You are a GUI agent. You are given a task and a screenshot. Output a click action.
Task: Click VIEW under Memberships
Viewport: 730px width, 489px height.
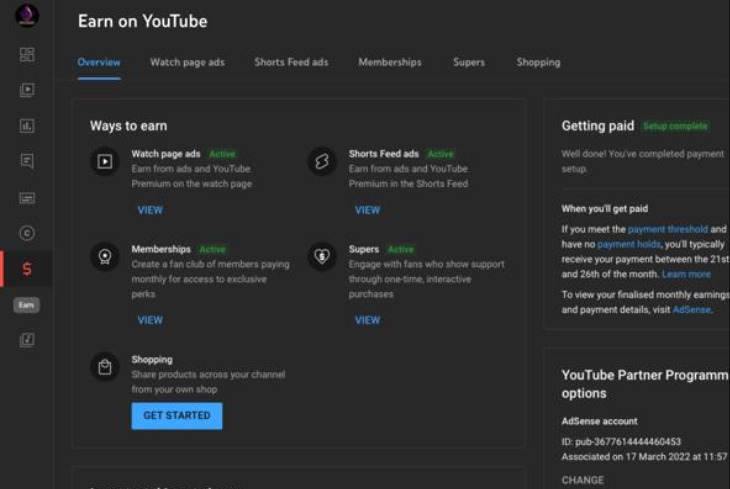click(x=150, y=320)
